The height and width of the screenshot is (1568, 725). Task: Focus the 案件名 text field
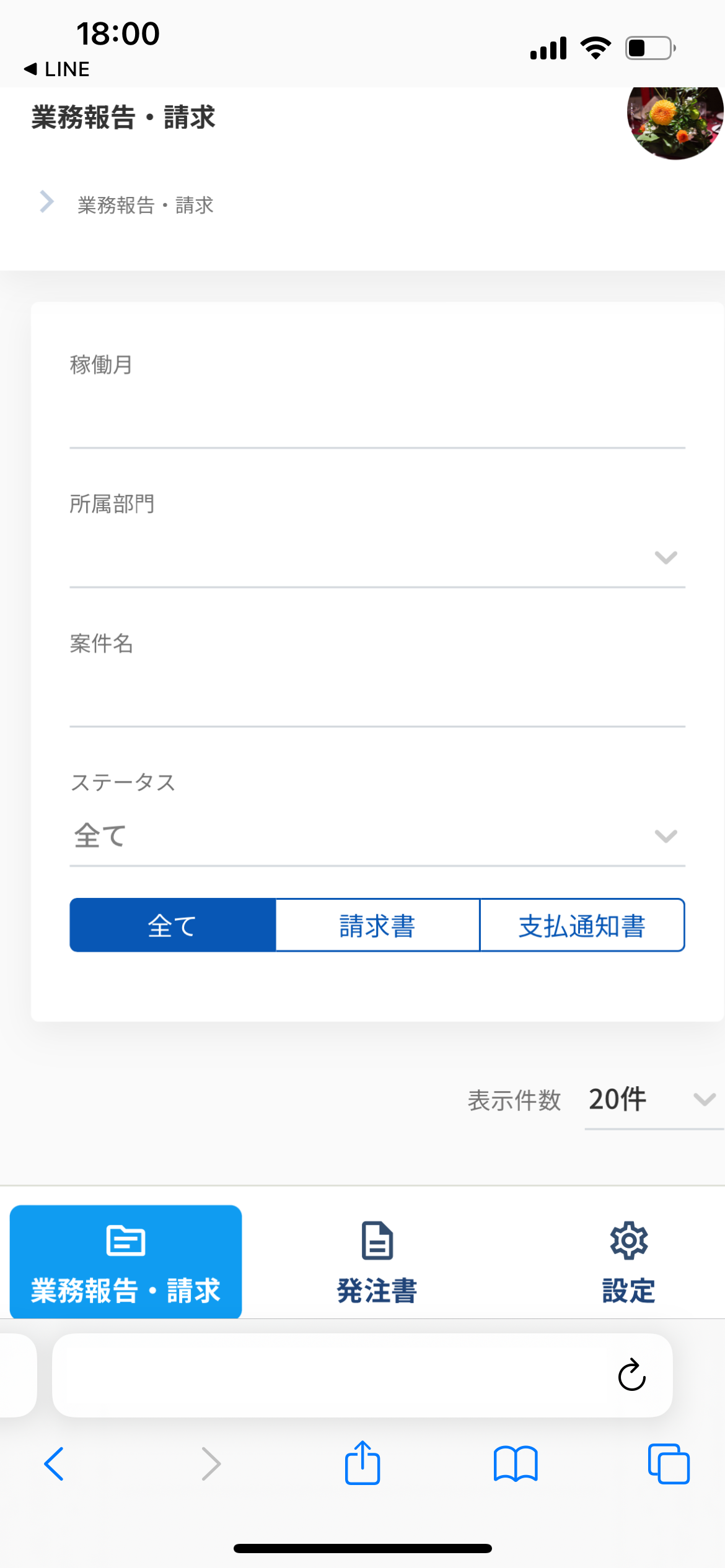pyautogui.click(x=377, y=697)
